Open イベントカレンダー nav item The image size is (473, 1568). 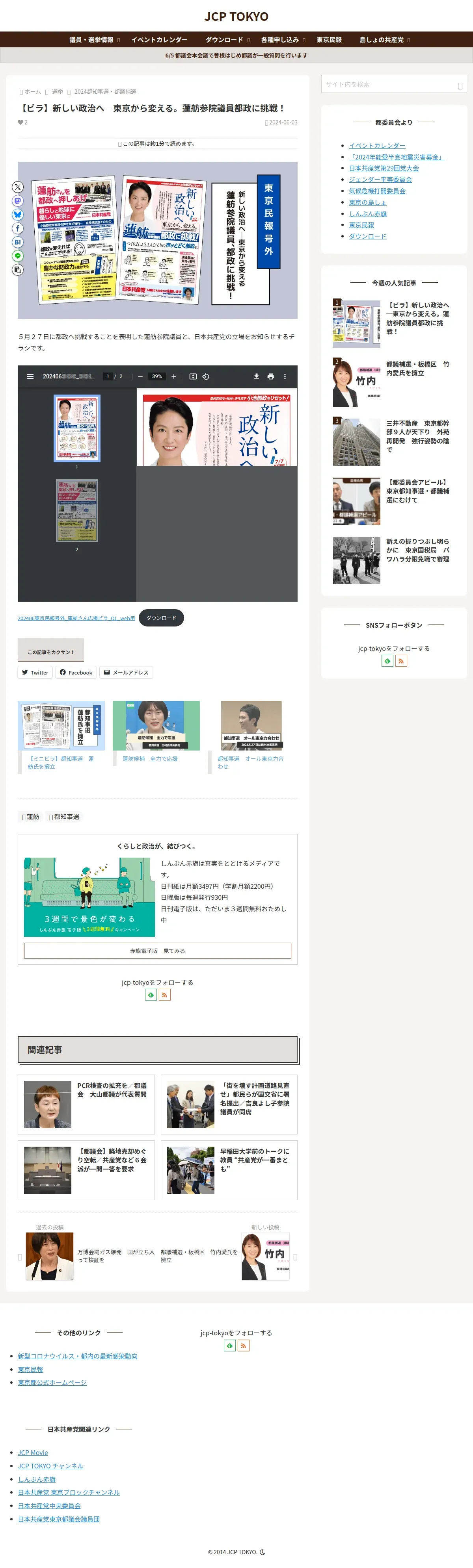(x=160, y=40)
